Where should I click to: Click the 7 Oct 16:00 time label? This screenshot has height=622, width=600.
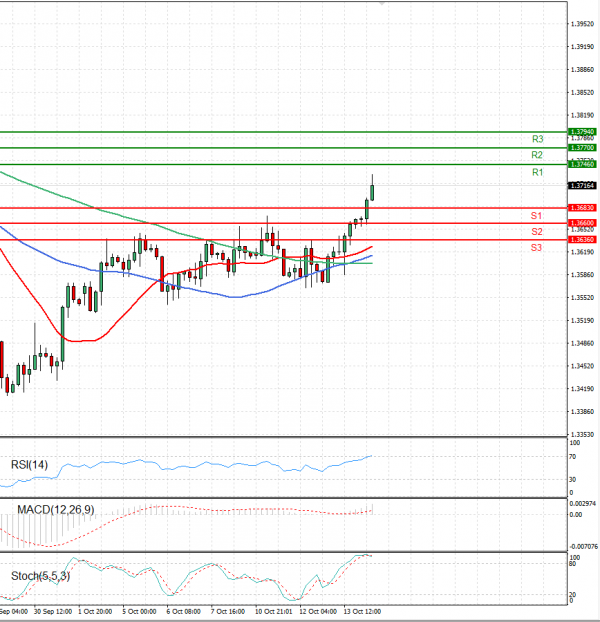click(x=228, y=611)
